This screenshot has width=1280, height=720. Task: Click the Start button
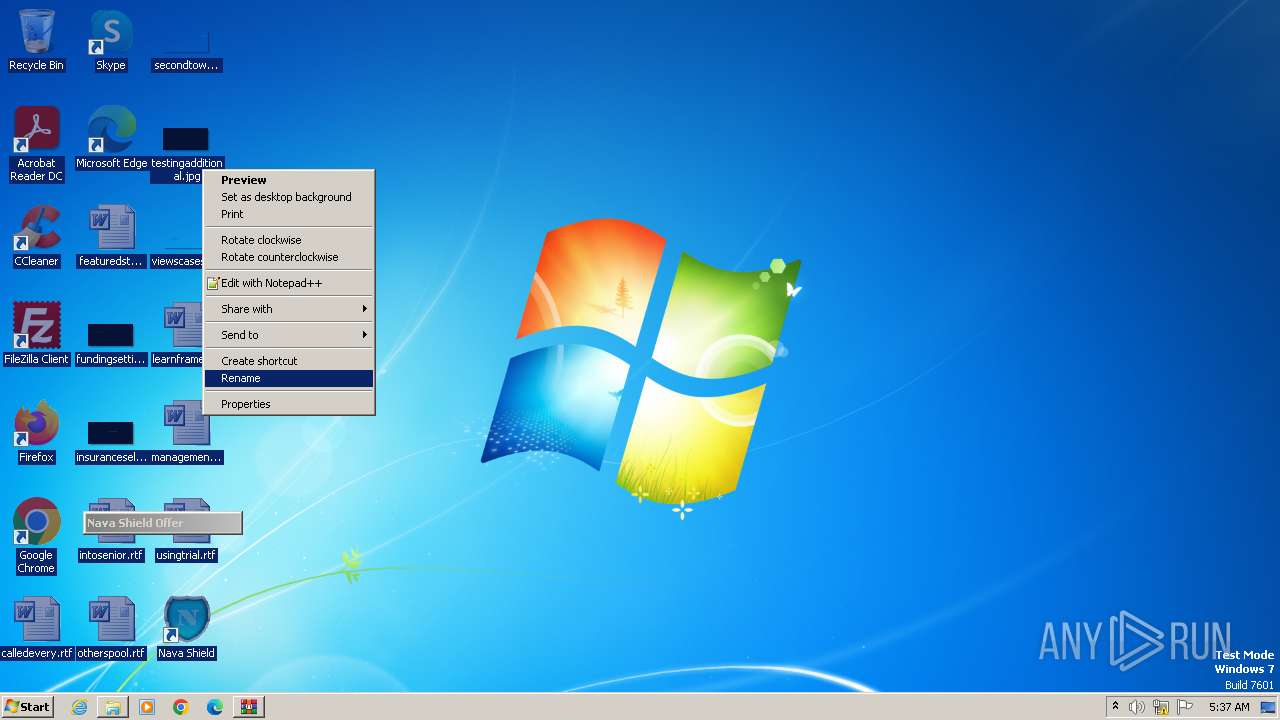click(27, 707)
